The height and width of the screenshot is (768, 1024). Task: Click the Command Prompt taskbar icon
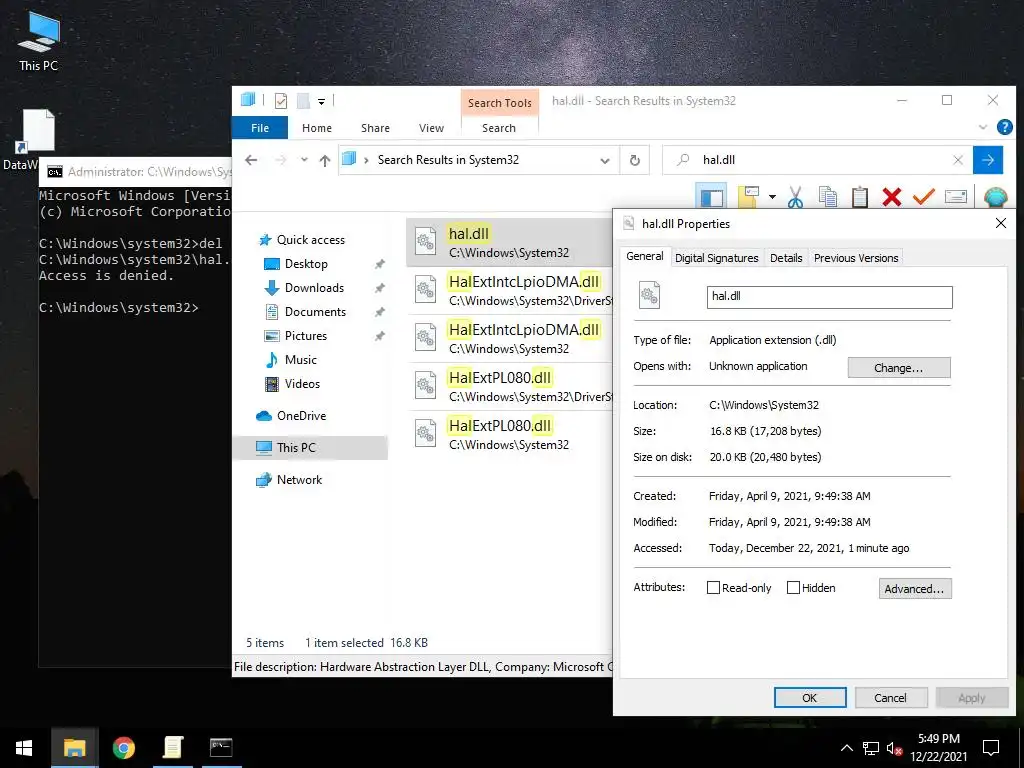pyautogui.click(x=221, y=748)
